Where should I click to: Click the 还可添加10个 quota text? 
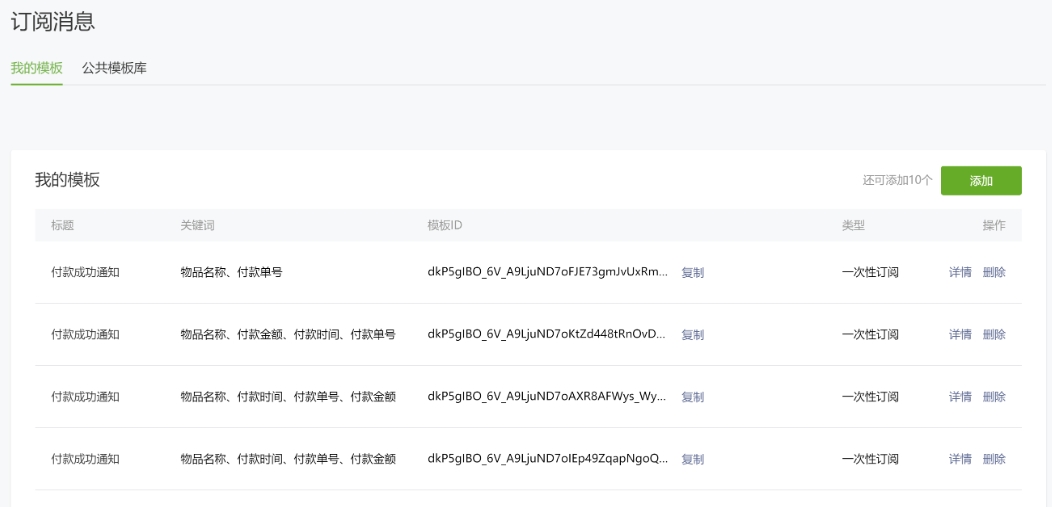[897, 181]
